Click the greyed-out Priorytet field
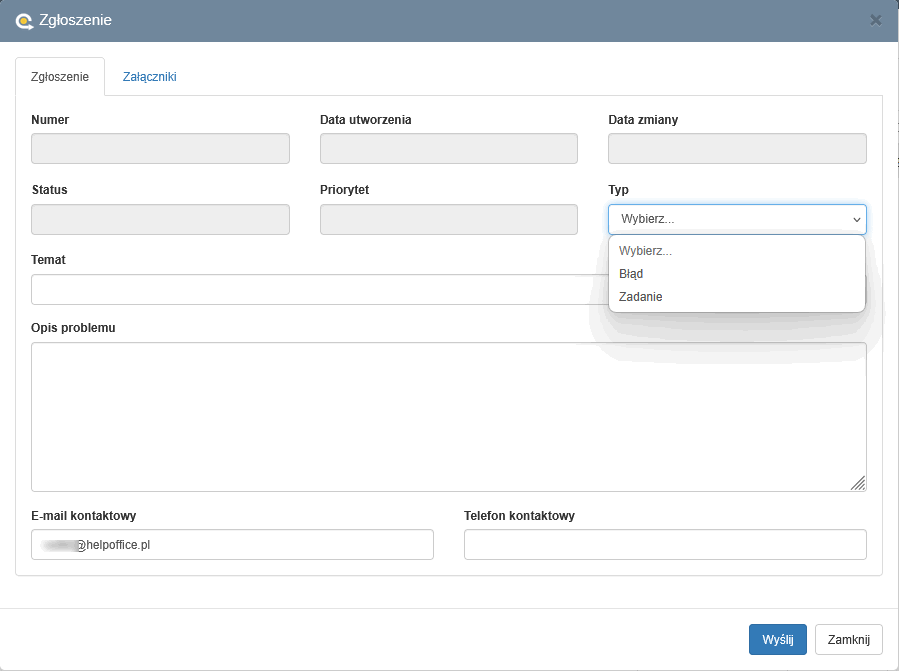Image resolution: width=899 pixels, height=671 pixels. click(x=448, y=219)
